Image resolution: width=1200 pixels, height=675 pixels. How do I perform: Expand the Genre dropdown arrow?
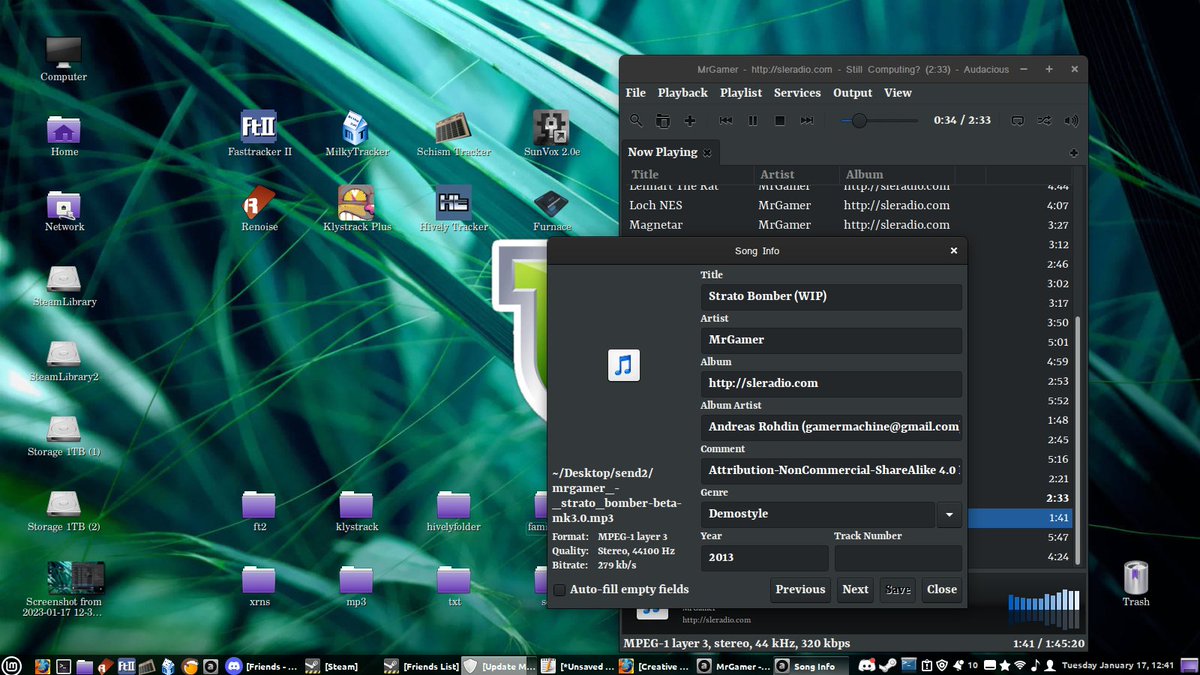pos(949,514)
